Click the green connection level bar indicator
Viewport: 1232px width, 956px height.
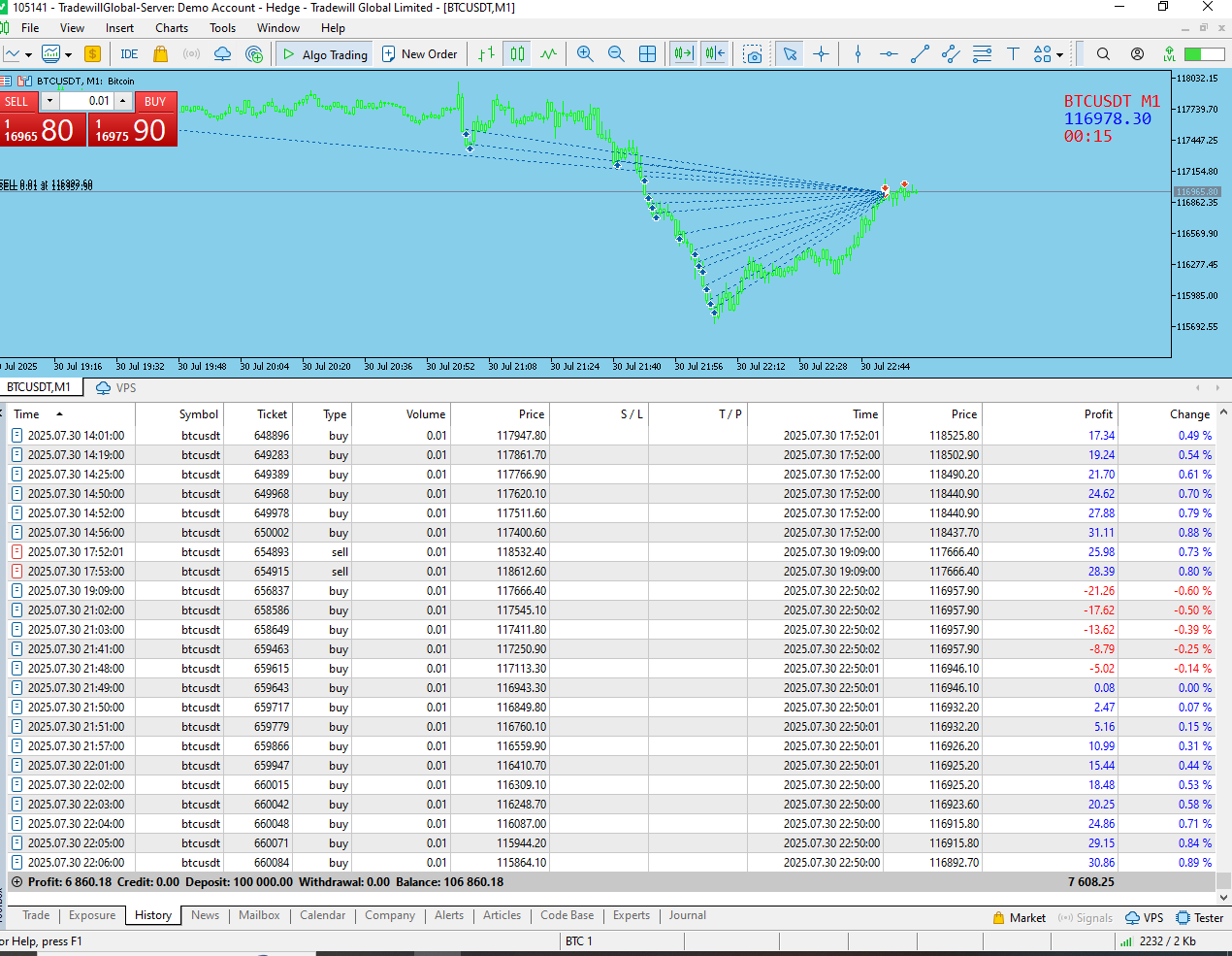coord(1205,54)
